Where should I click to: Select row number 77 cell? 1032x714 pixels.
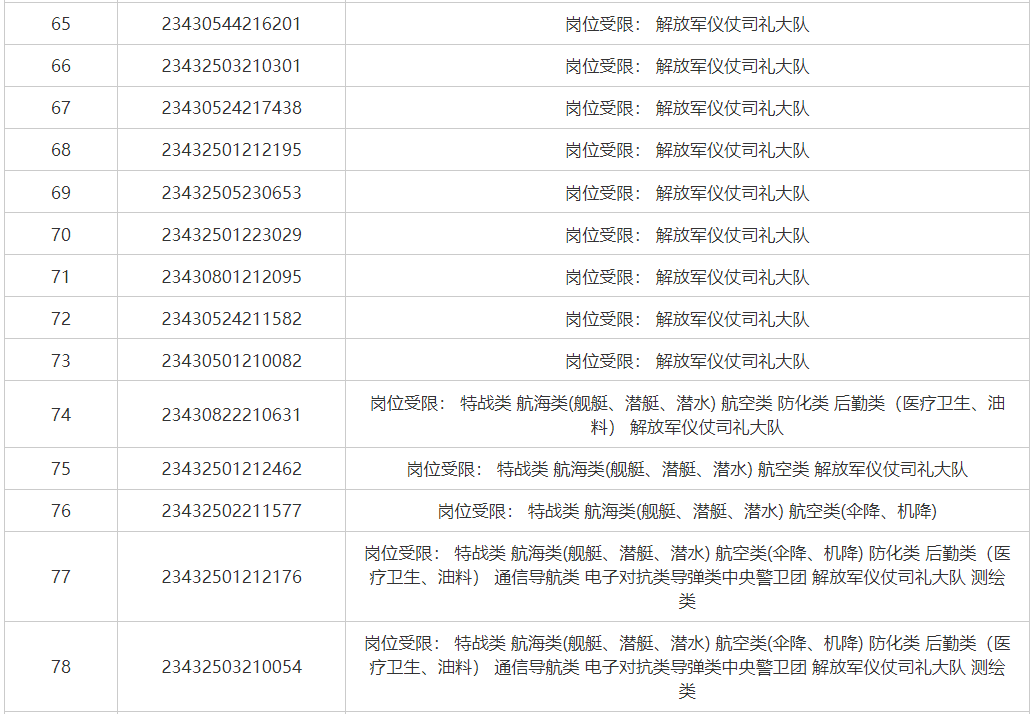point(61,577)
